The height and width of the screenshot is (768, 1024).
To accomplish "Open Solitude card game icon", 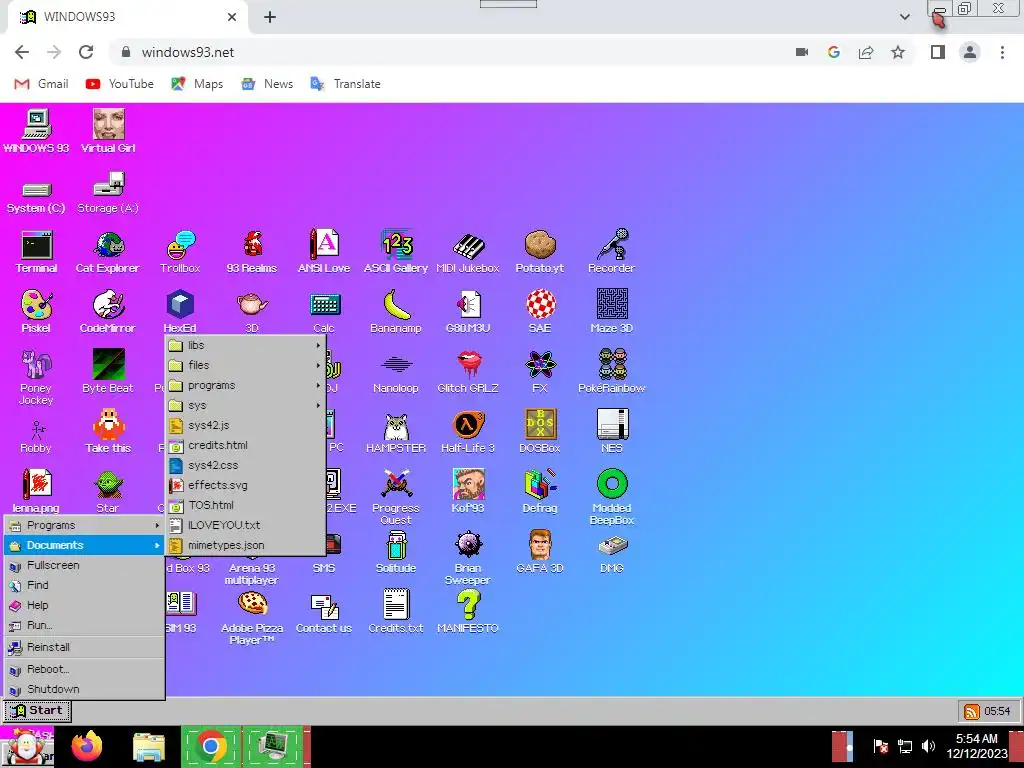I will tap(396, 552).
